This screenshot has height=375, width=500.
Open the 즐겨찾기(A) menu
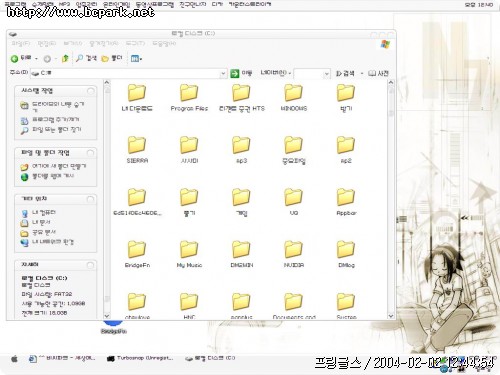tap(104, 44)
